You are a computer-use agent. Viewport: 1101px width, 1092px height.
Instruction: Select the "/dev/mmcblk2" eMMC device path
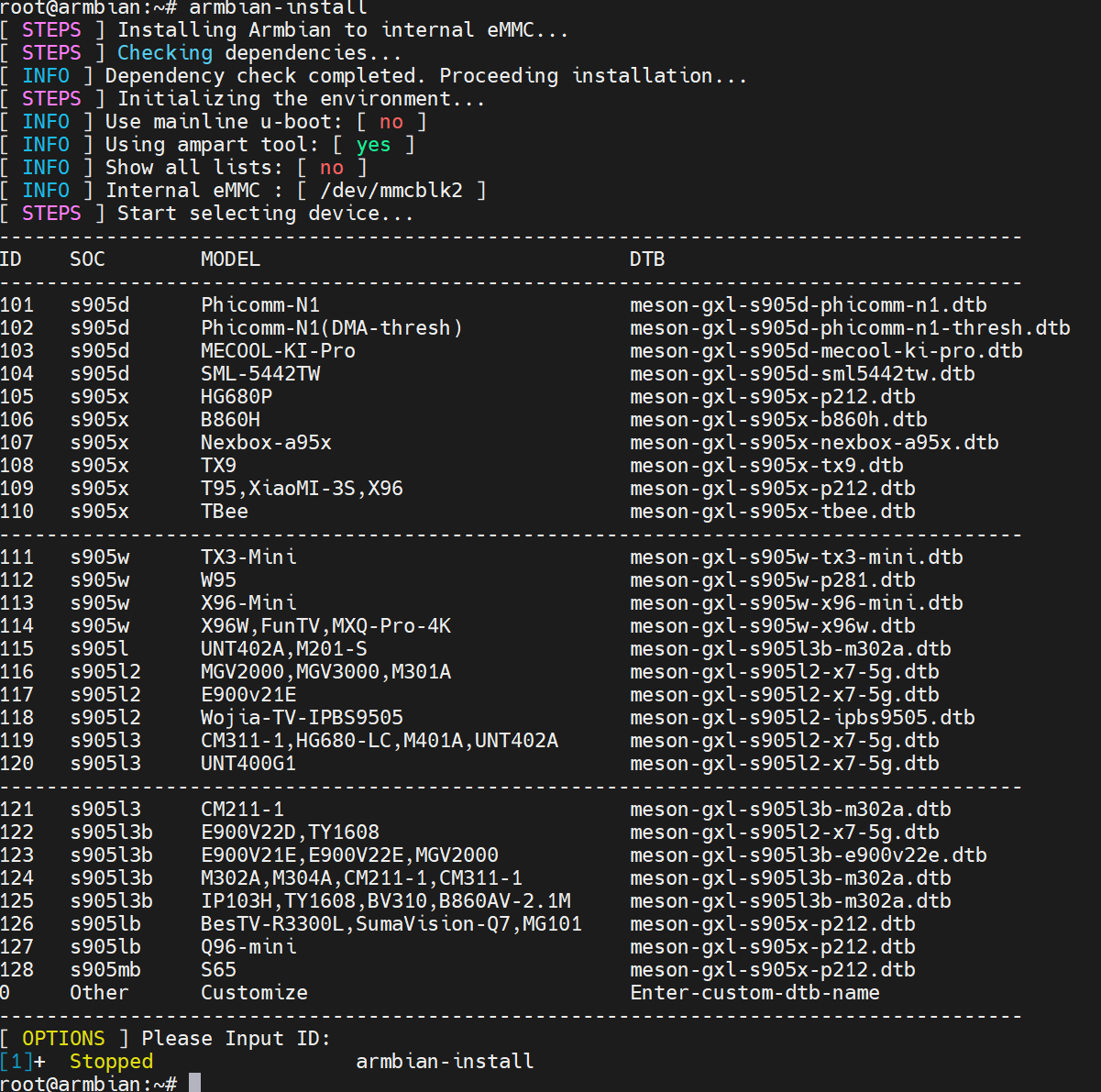point(391,191)
